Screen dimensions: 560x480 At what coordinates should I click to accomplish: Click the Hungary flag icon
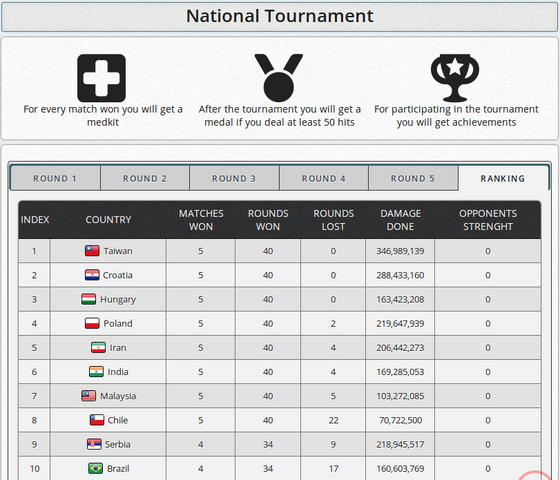point(89,299)
